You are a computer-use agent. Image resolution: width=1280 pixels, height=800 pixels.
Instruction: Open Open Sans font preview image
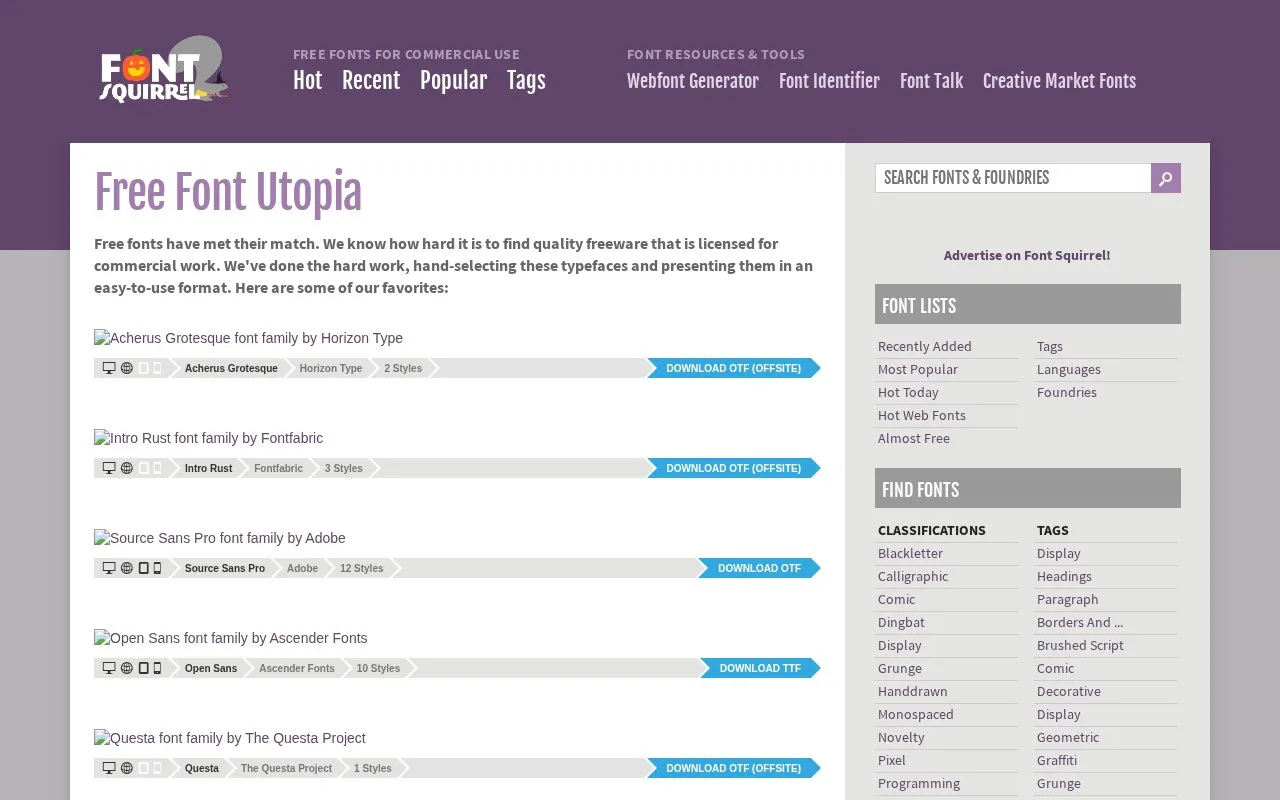(231, 638)
